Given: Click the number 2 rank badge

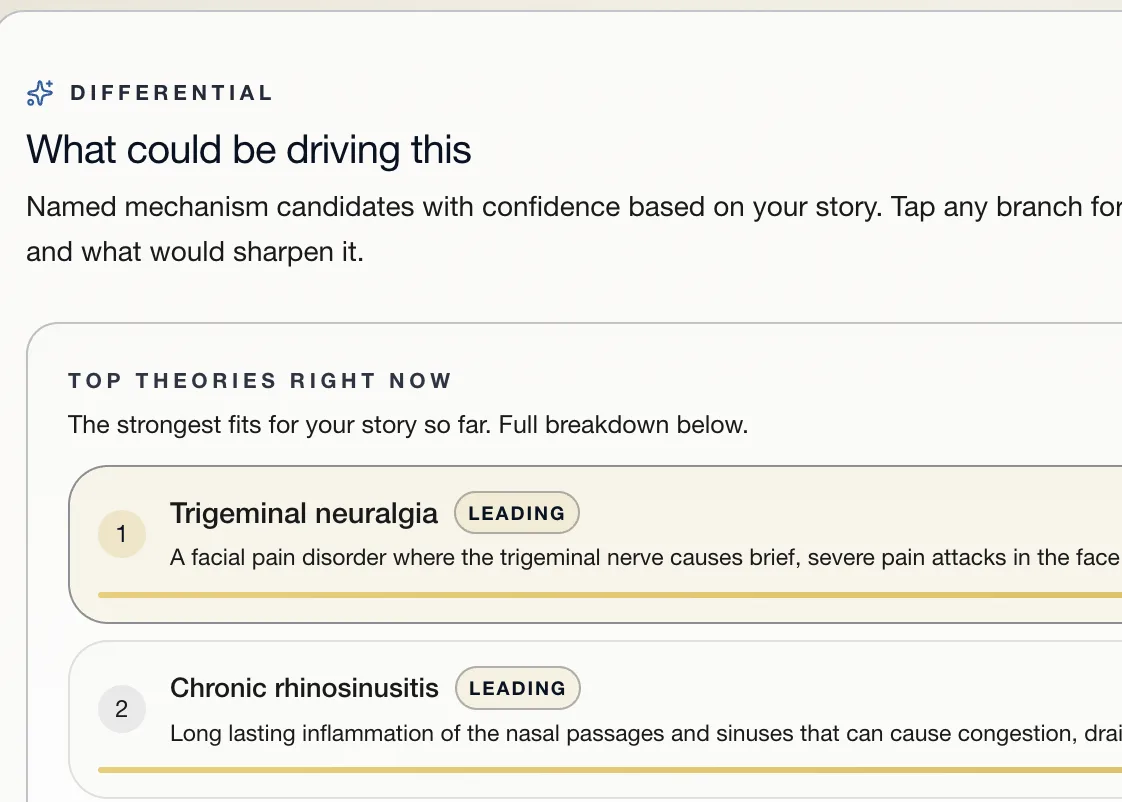Looking at the screenshot, I should [x=122, y=709].
